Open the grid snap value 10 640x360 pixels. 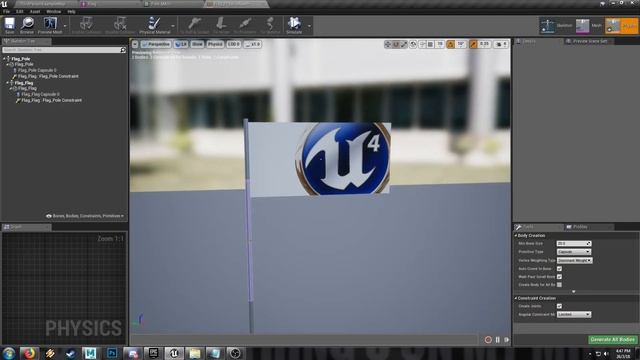(440, 44)
